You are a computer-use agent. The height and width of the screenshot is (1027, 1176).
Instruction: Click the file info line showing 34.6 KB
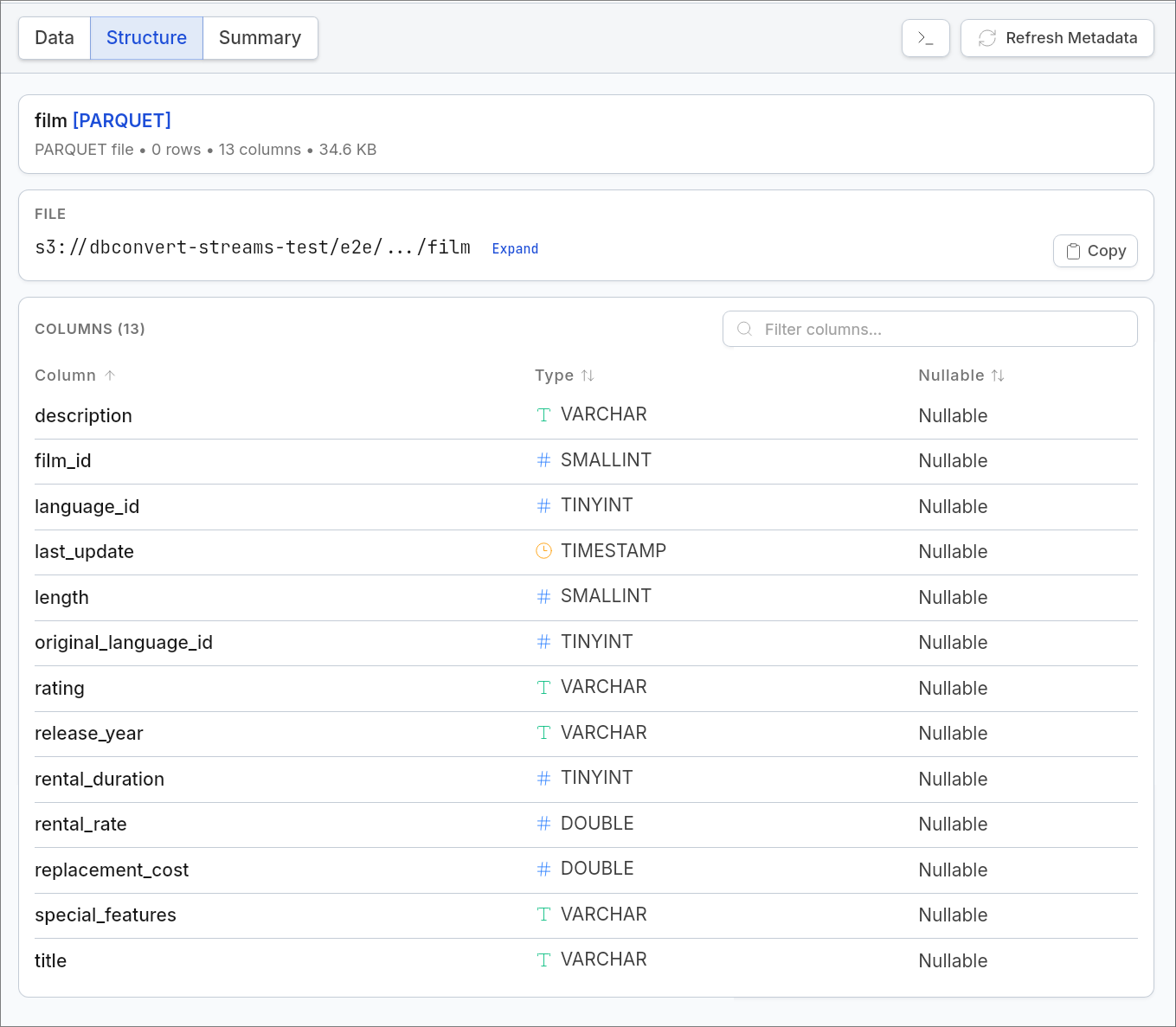pos(206,150)
